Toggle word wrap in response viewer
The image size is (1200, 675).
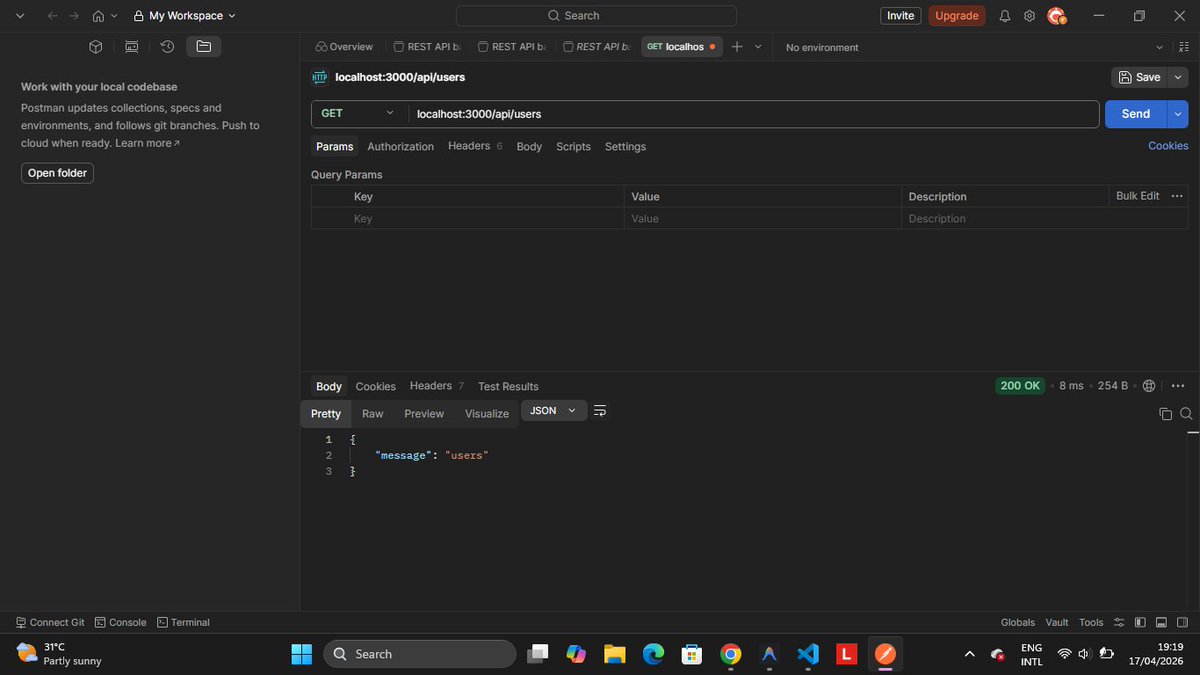(x=600, y=411)
